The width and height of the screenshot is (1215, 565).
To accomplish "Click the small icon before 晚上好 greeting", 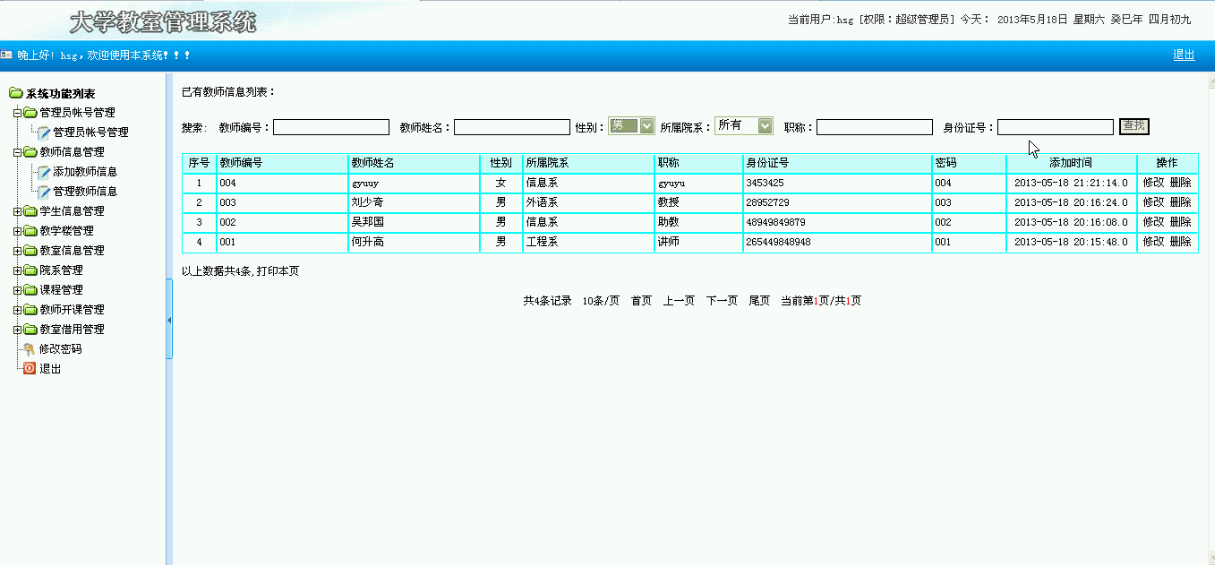I will click(x=7, y=55).
